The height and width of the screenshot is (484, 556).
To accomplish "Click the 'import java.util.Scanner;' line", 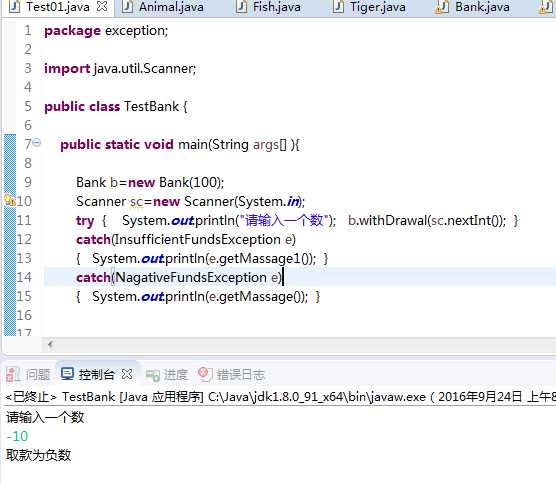I will coord(120,68).
